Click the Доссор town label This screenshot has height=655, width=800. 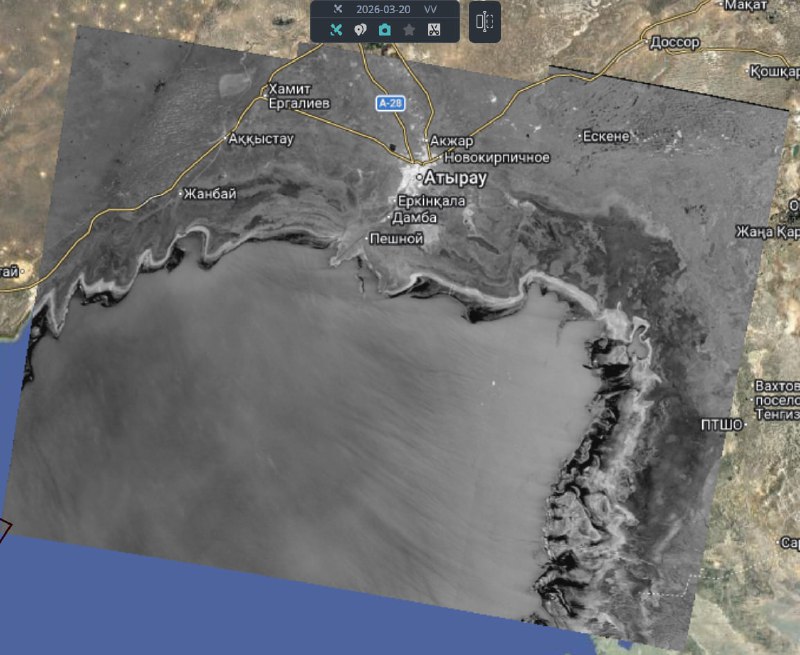click(x=674, y=43)
